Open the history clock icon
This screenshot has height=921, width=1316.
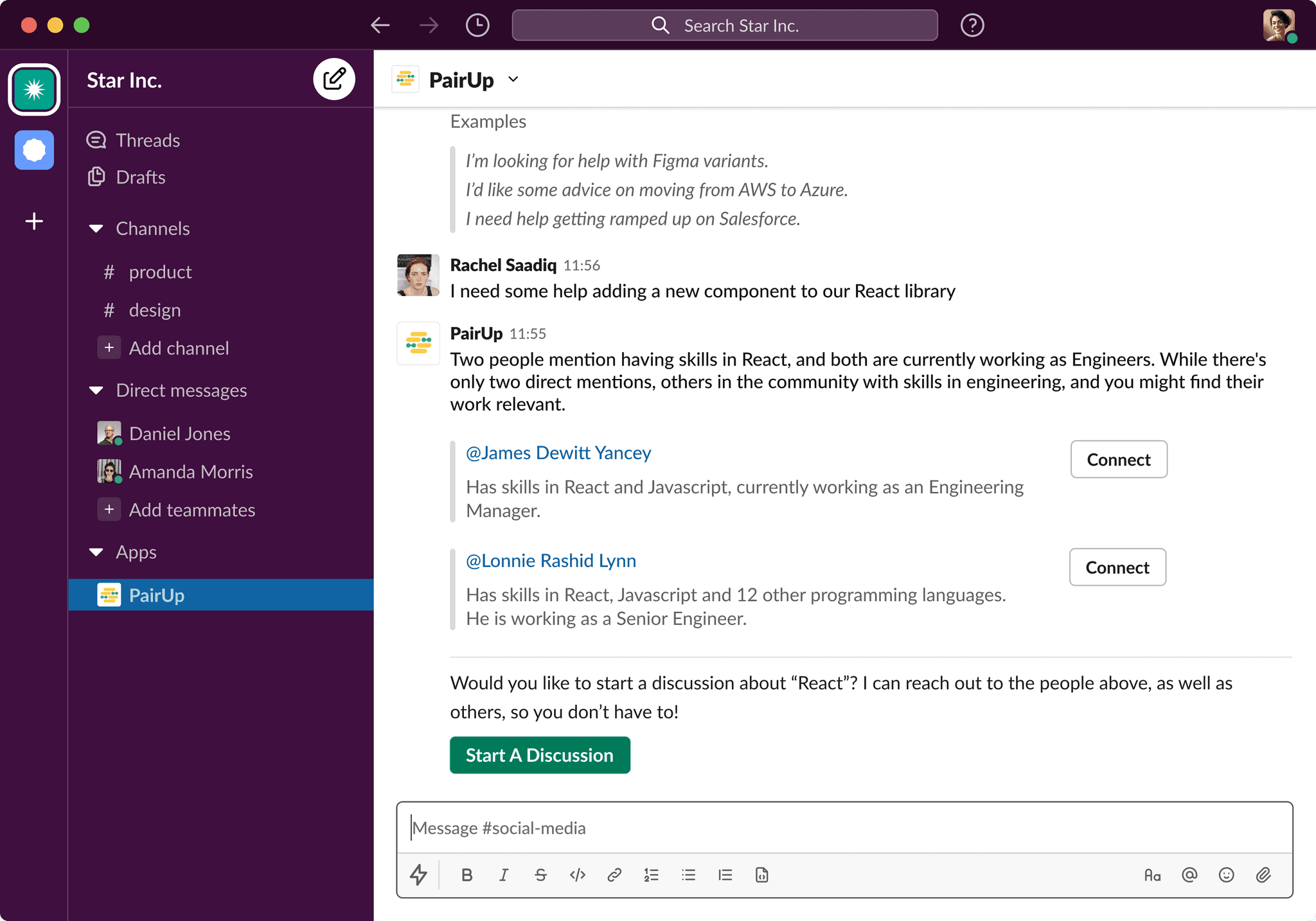coord(477,26)
